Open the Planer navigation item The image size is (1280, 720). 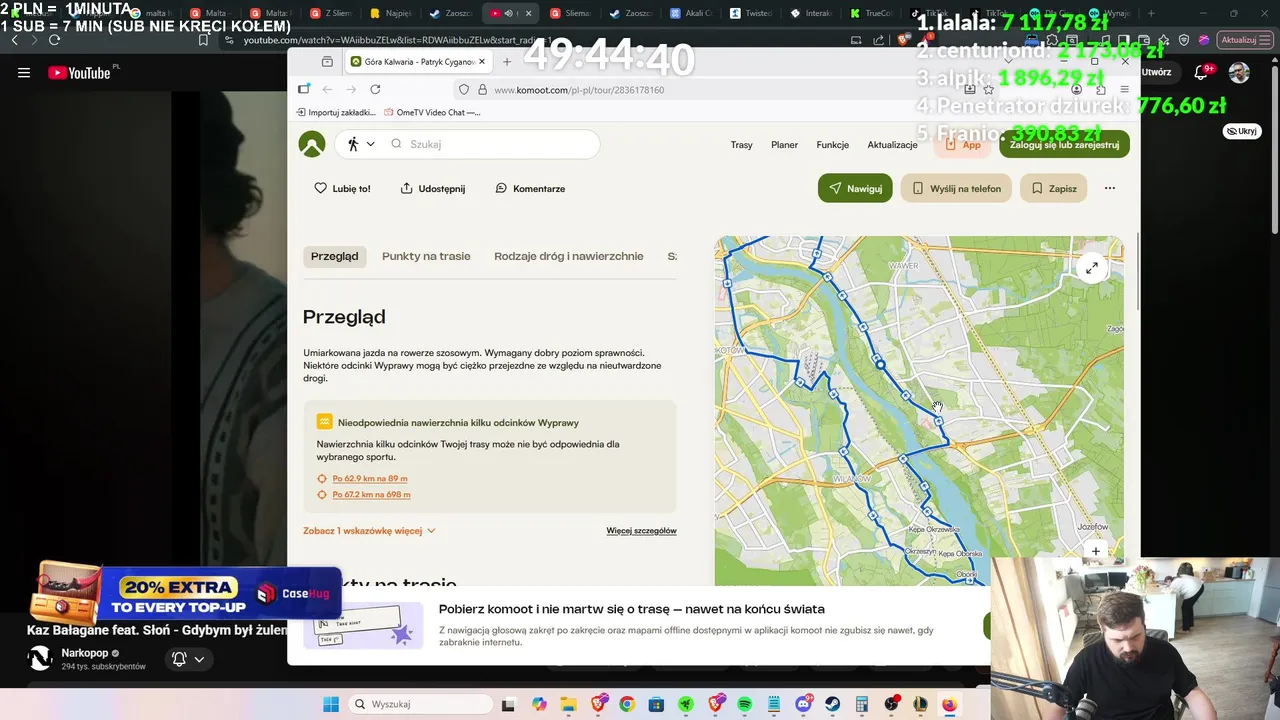(x=784, y=145)
